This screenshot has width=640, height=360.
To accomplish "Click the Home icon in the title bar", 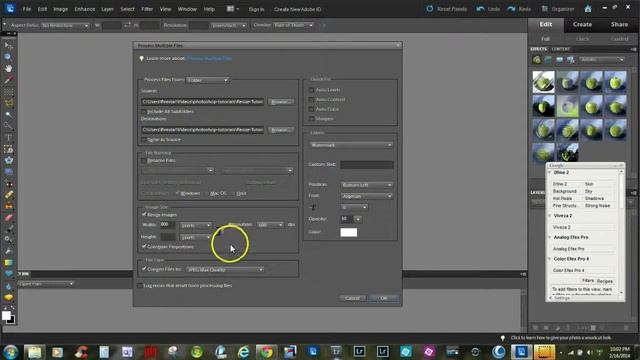I will point(588,9).
